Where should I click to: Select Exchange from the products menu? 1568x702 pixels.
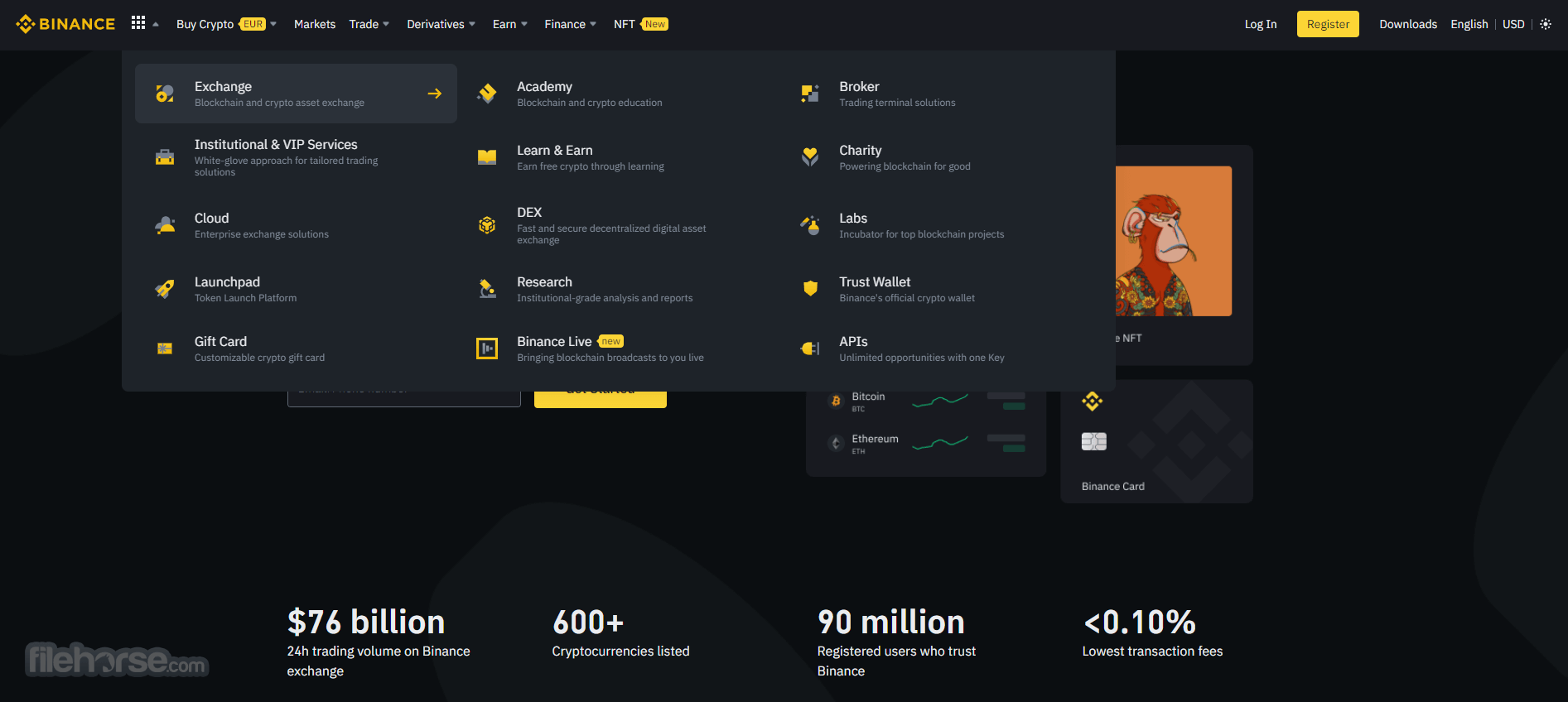coord(296,94)
